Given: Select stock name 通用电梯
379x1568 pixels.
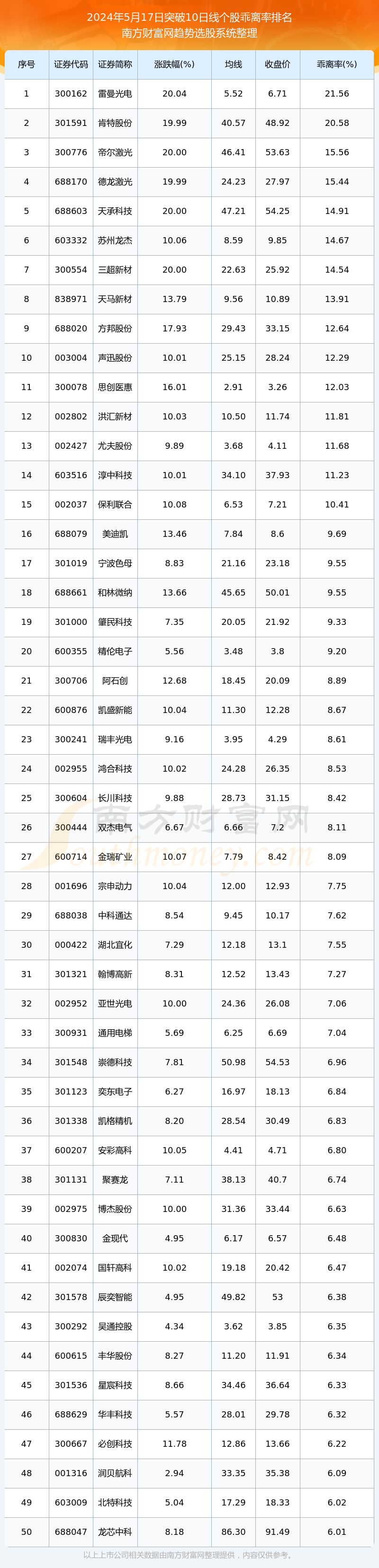Looking at the screenshot, I should (115, 1033).
